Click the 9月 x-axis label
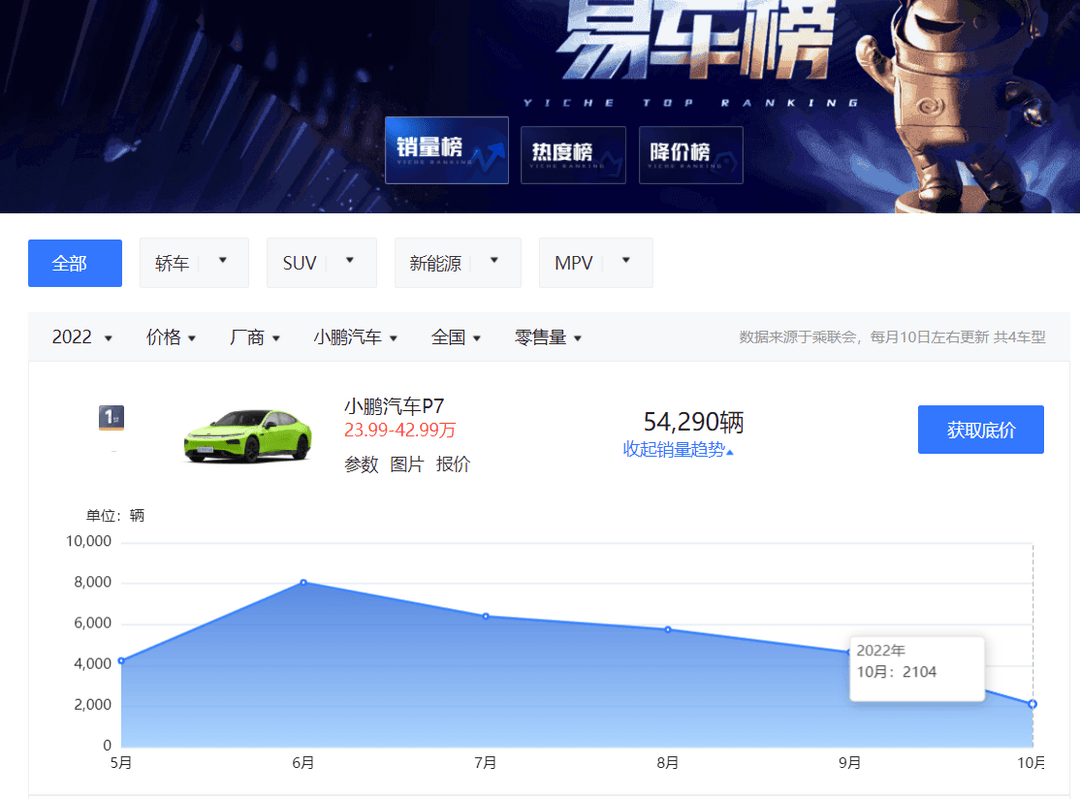 tap(850, 762)
